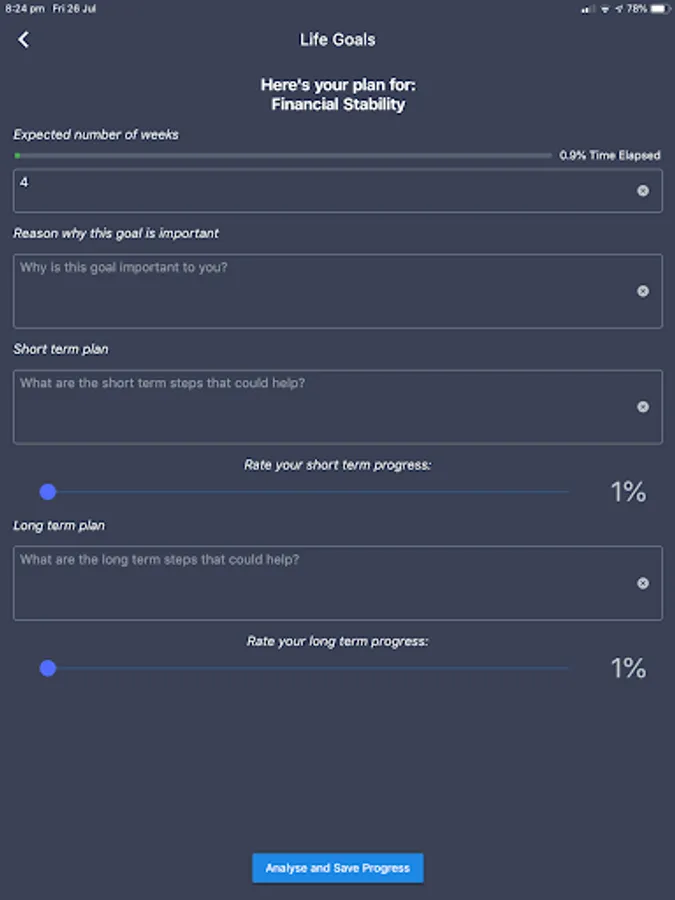Clear the short term plan text field
Viewport: 675px width, 900px height.
pos(644,406)
